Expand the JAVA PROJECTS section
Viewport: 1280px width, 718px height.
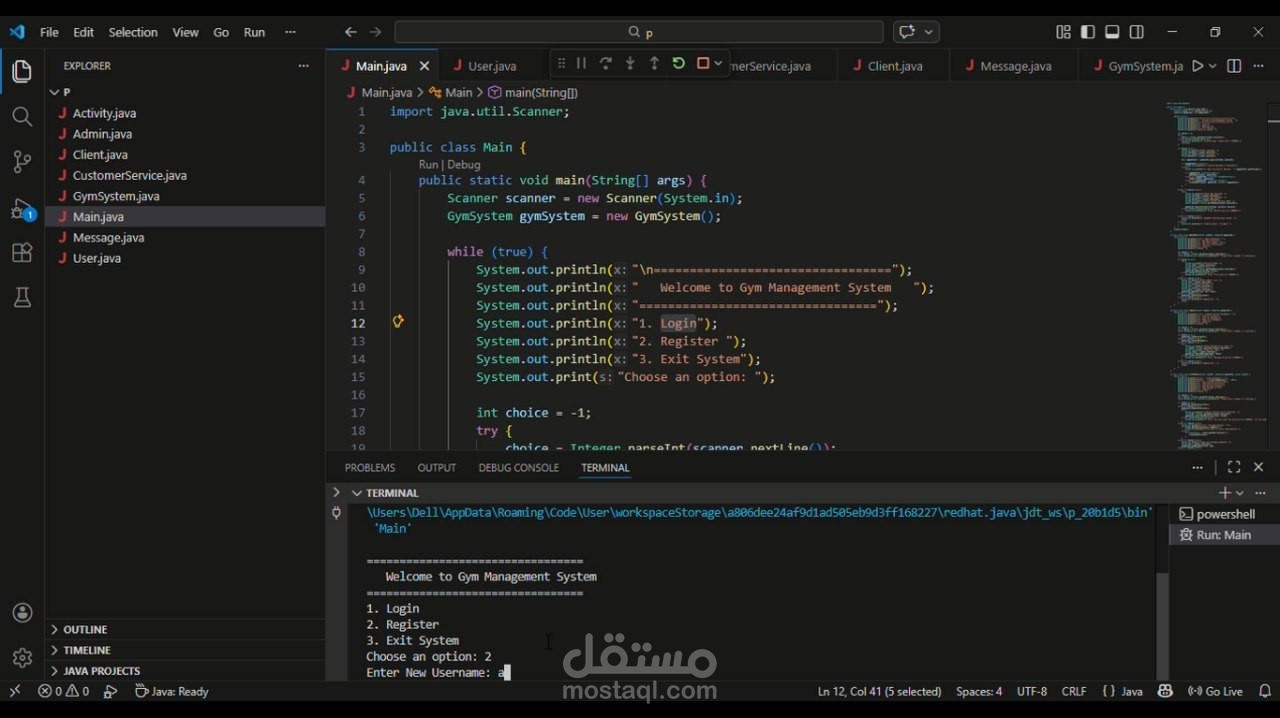tap(185, 671)
